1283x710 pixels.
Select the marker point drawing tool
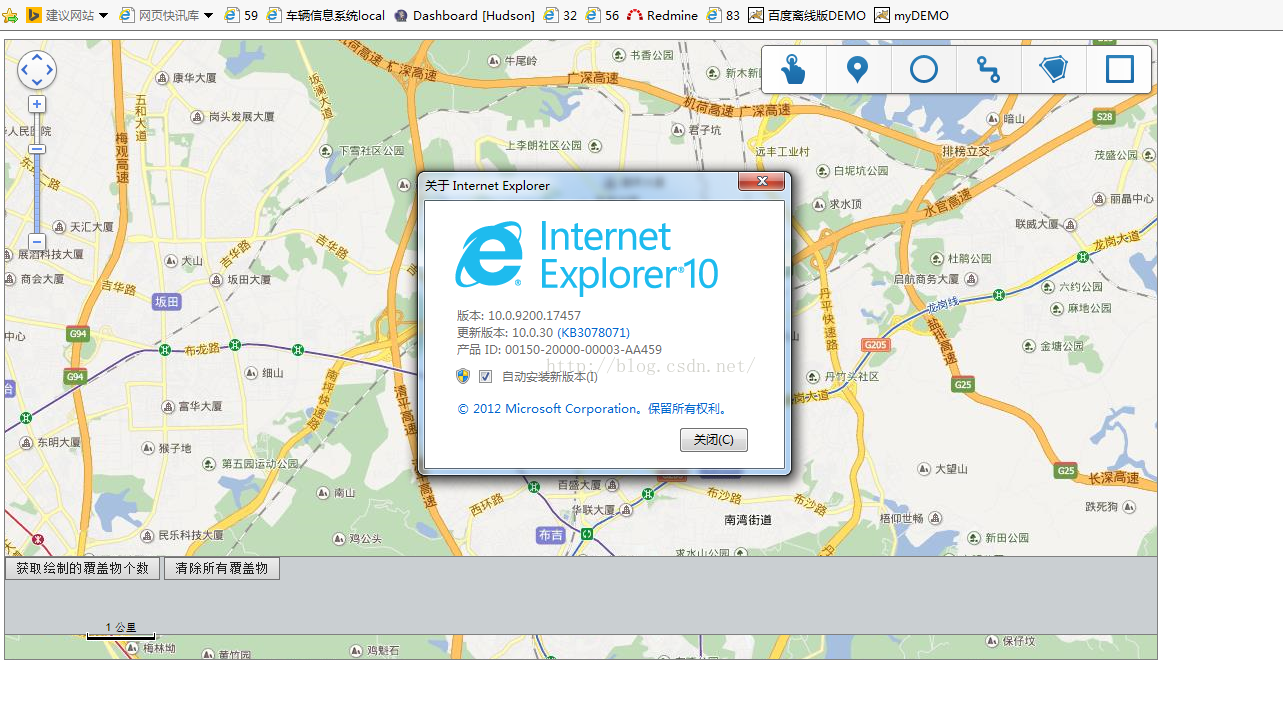[857, 69]
